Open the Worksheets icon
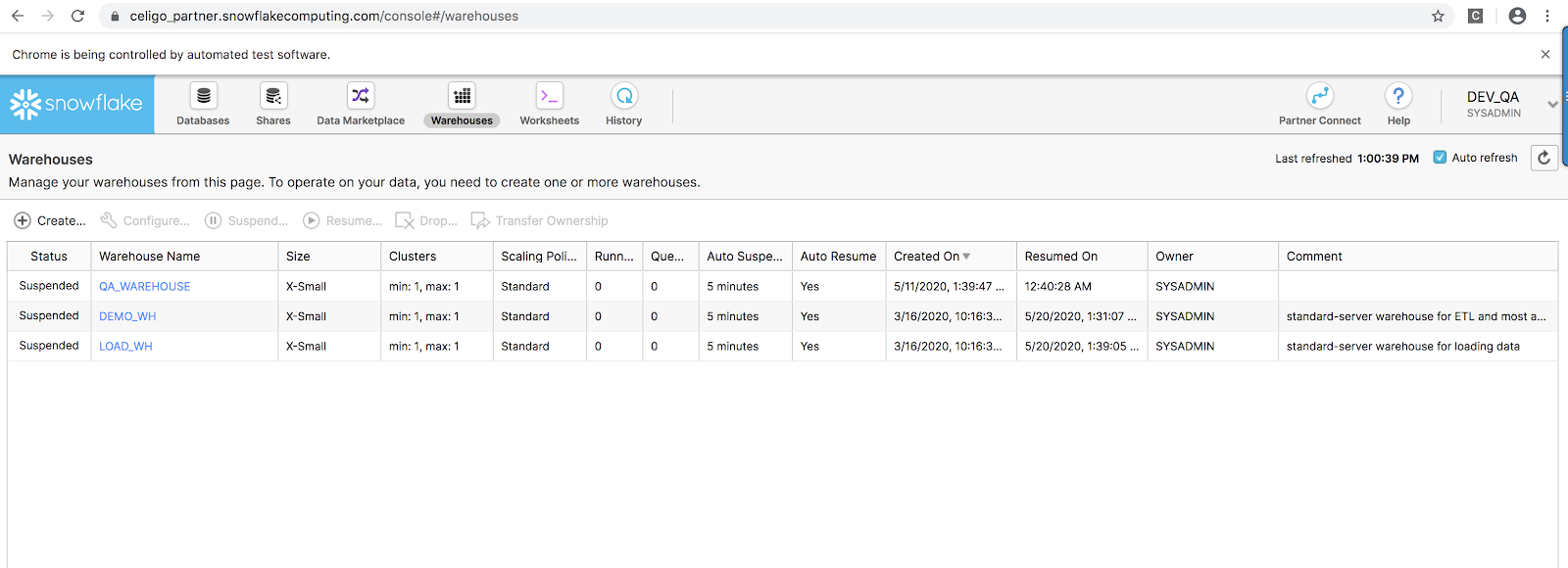Image resolution: width=1568 pixels, height=568 pixels. click(x=549, y=96)
